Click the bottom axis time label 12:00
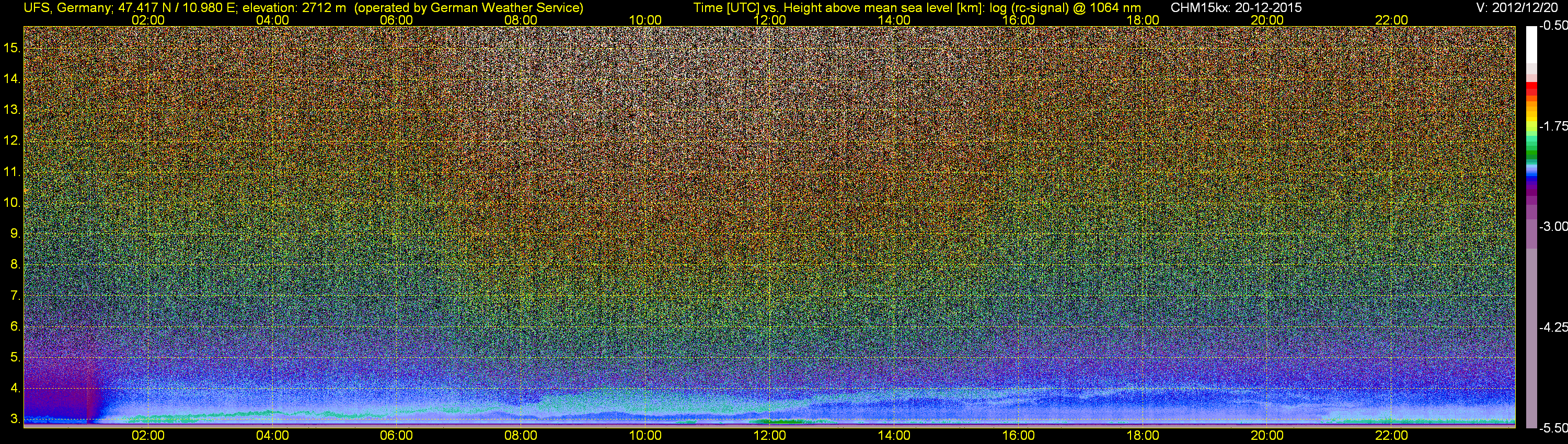This screenshot has width=1568, height=444. click(769, 436)
